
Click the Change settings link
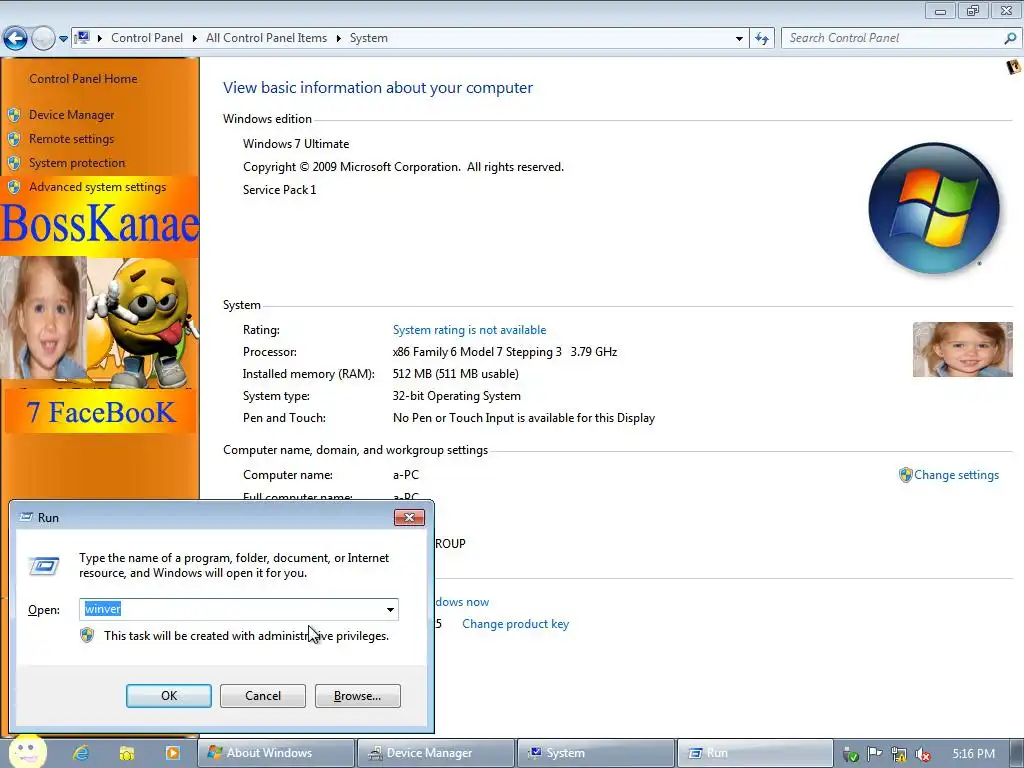click(957, 475)
